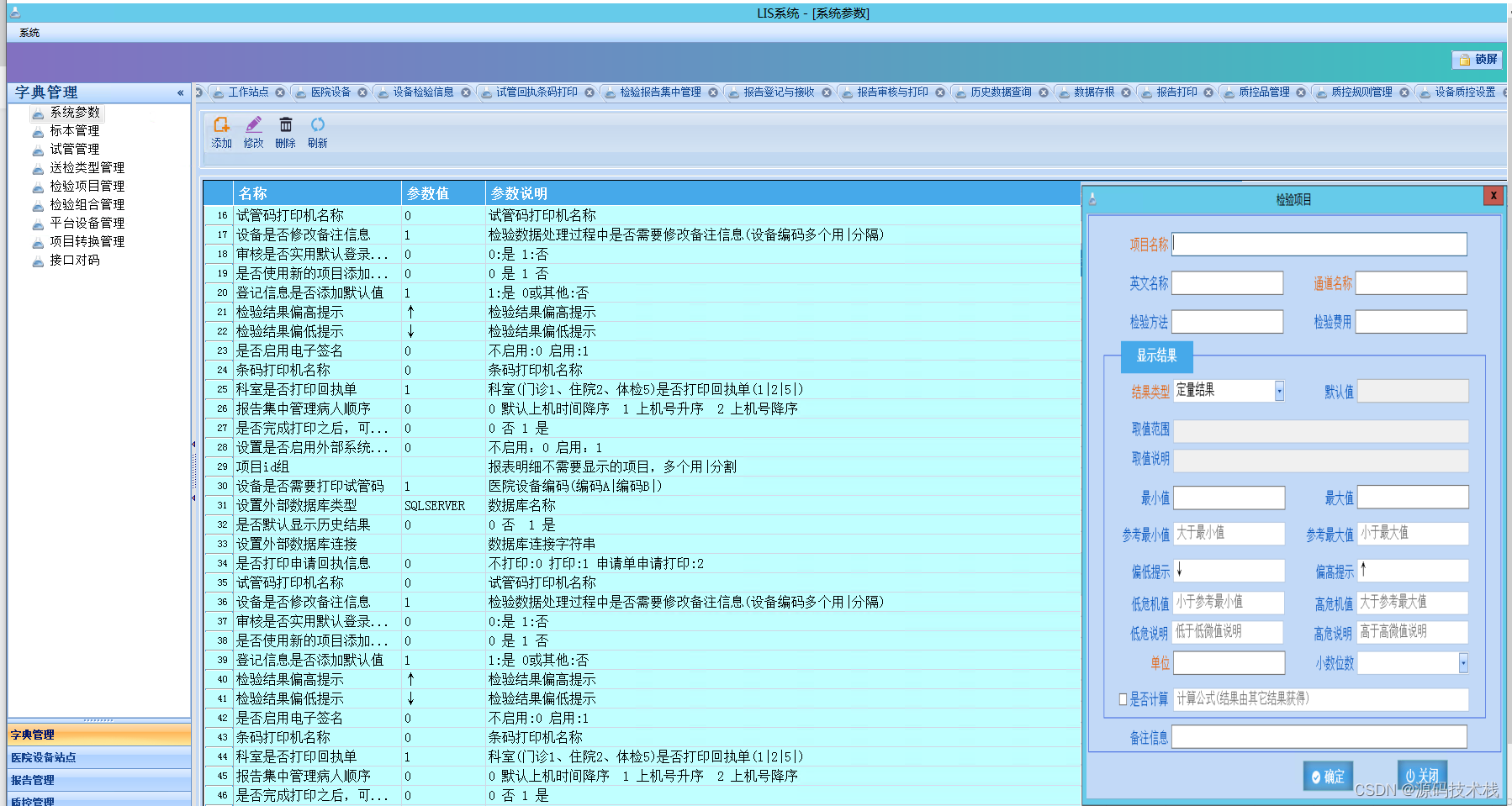Click the 单位 input field

pyautogui.click(x=1229, y=663)
